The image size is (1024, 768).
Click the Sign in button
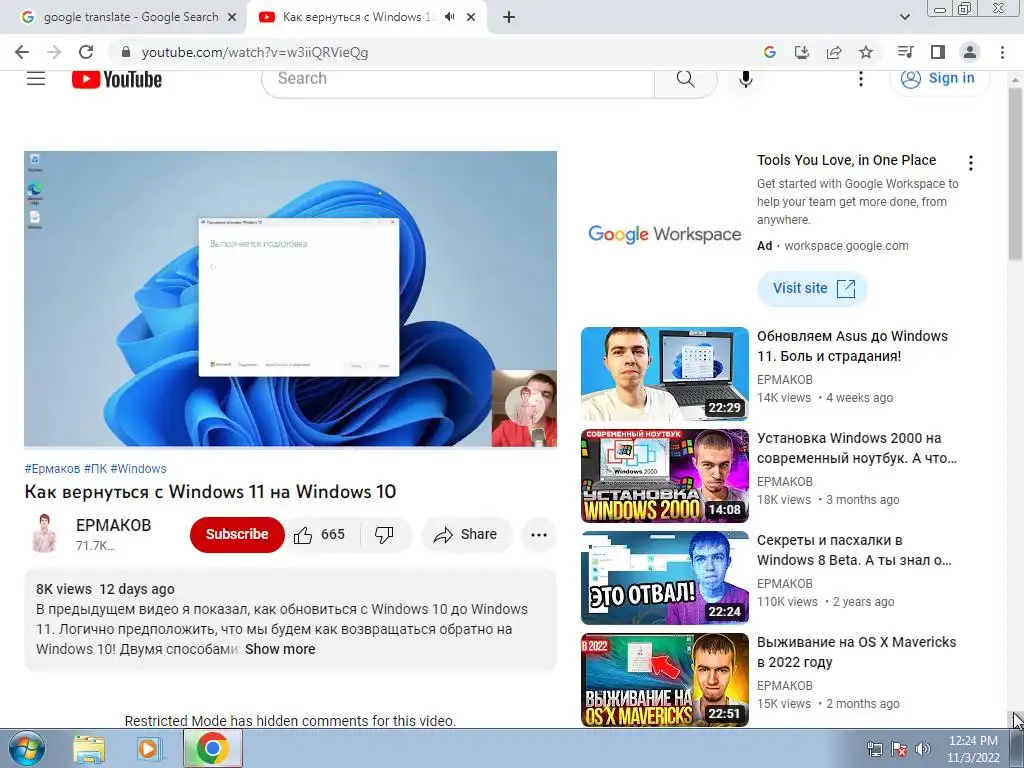tap(939, 79)
